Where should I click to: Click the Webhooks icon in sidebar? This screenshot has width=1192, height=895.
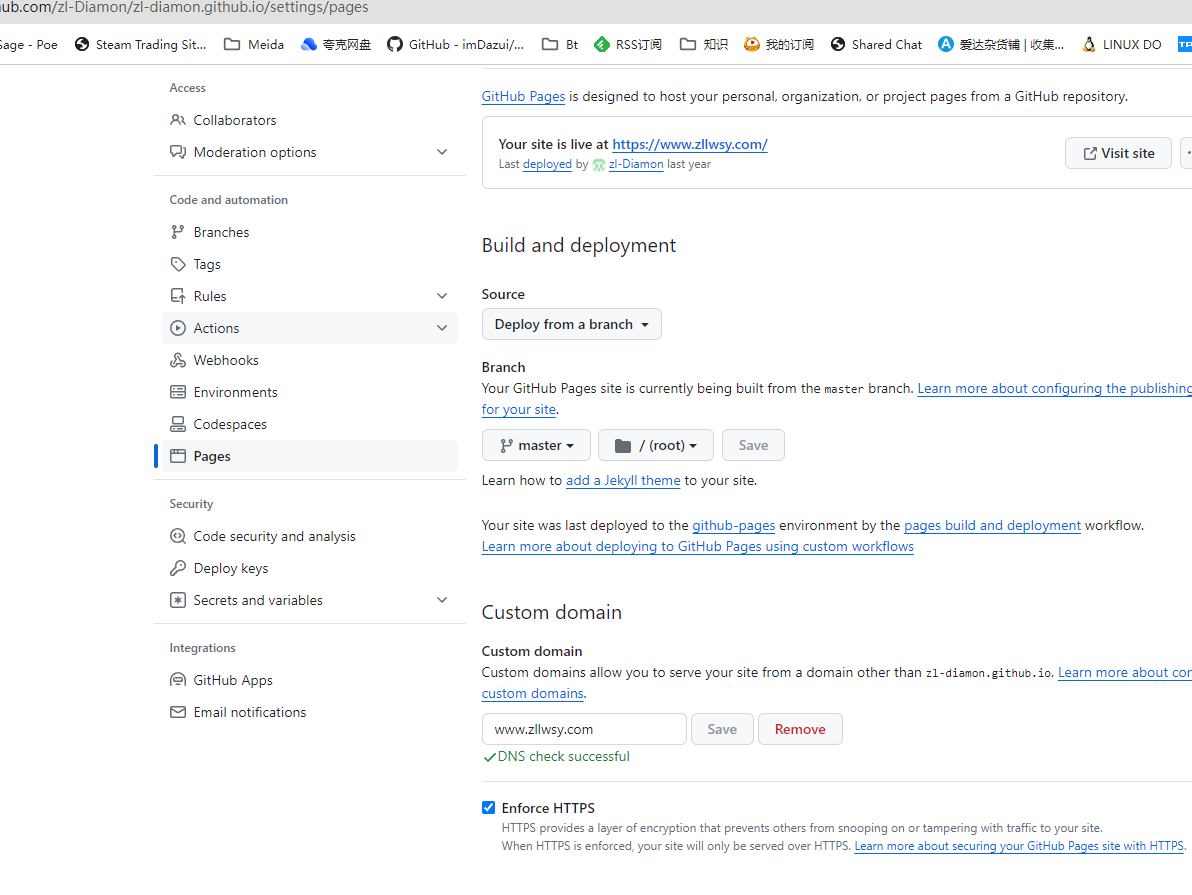tap(178, 360)
